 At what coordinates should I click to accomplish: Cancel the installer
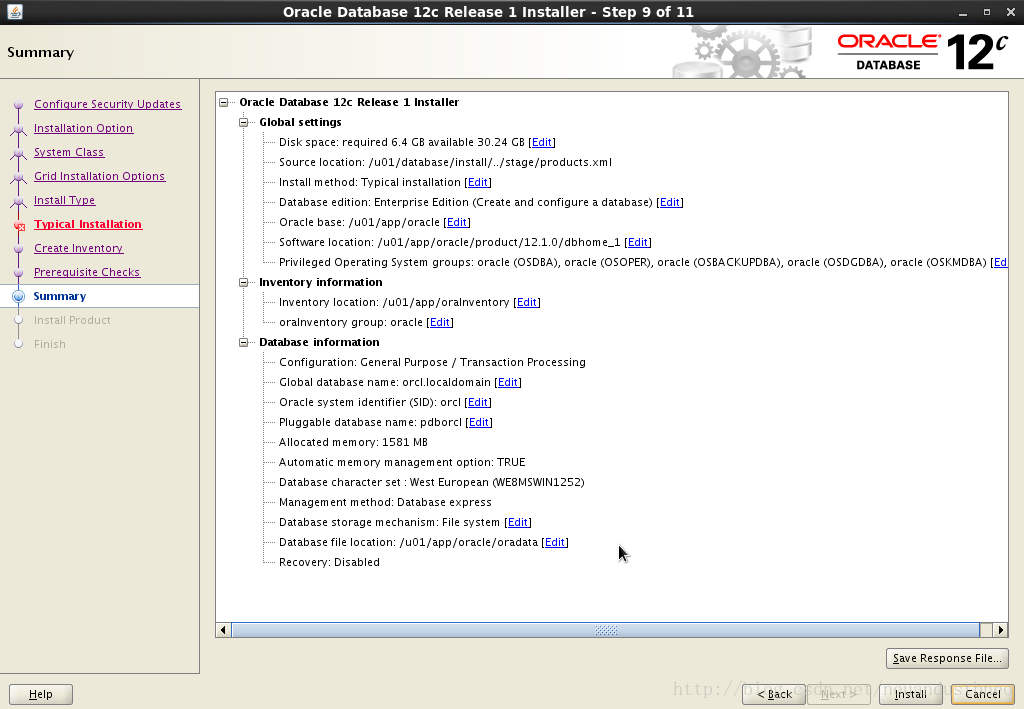[982, 694]
